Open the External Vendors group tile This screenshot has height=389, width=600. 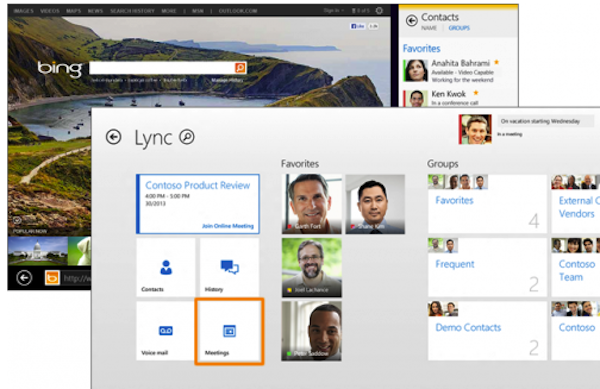tap(576, 204)
